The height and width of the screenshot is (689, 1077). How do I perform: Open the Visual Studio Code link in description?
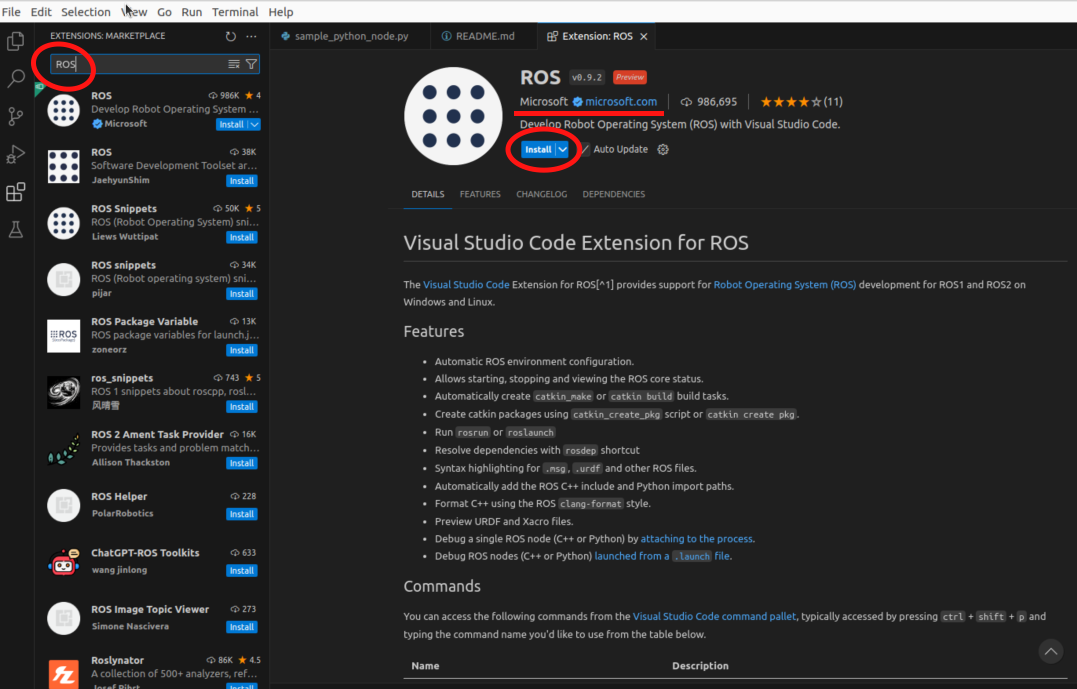(x=466, y=284)
